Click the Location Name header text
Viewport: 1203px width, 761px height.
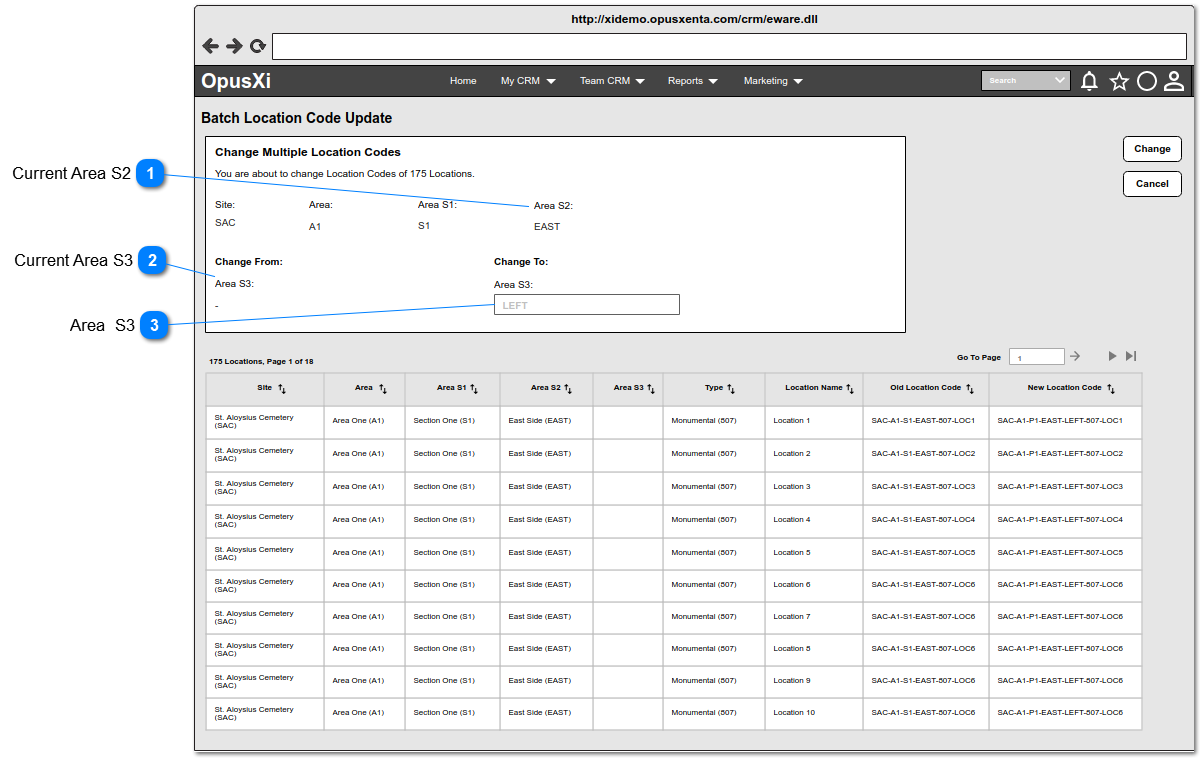[x=814, y=388]
